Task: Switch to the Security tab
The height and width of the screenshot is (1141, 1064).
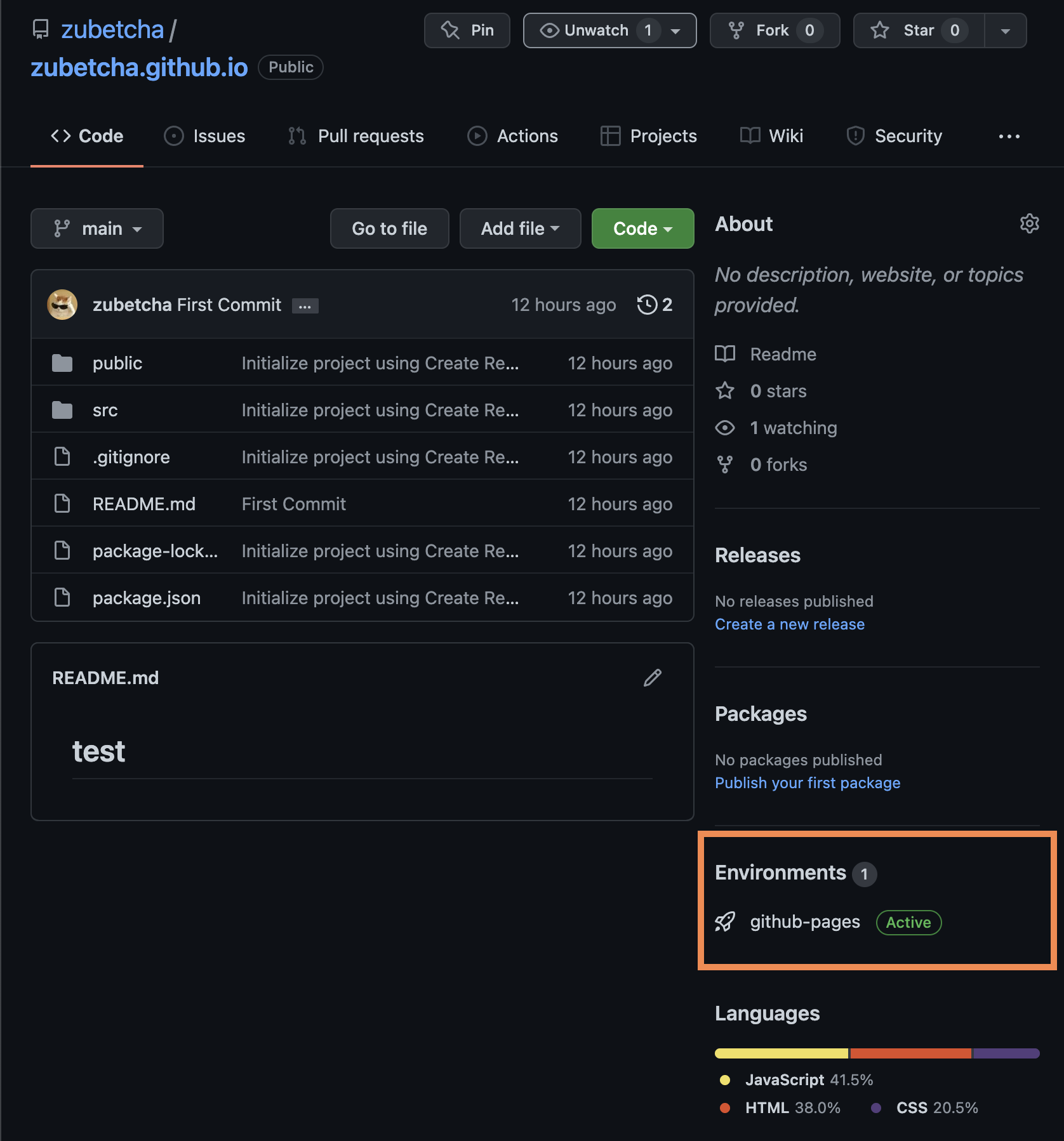Action: pyautogui.click(x=894, y=136)
